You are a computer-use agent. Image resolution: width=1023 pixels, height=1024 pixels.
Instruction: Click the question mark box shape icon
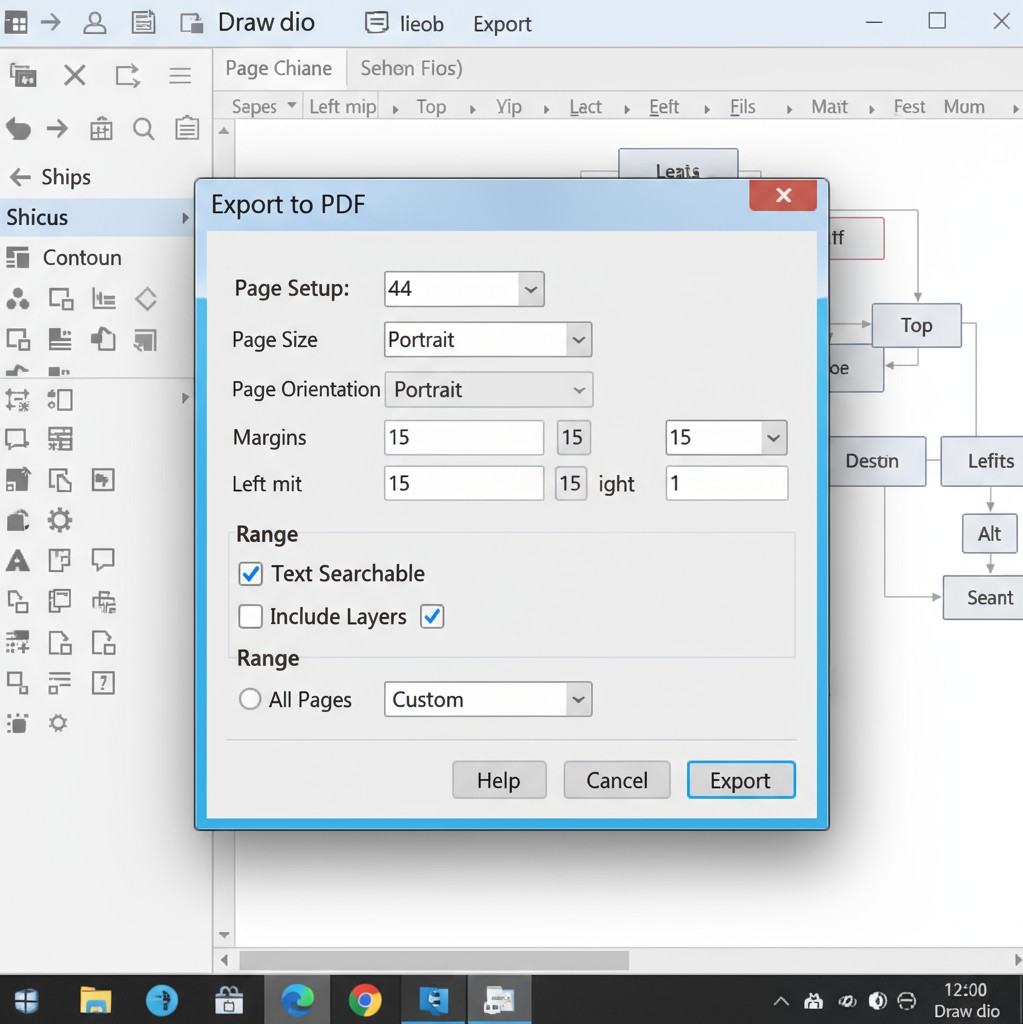[103, 683]
